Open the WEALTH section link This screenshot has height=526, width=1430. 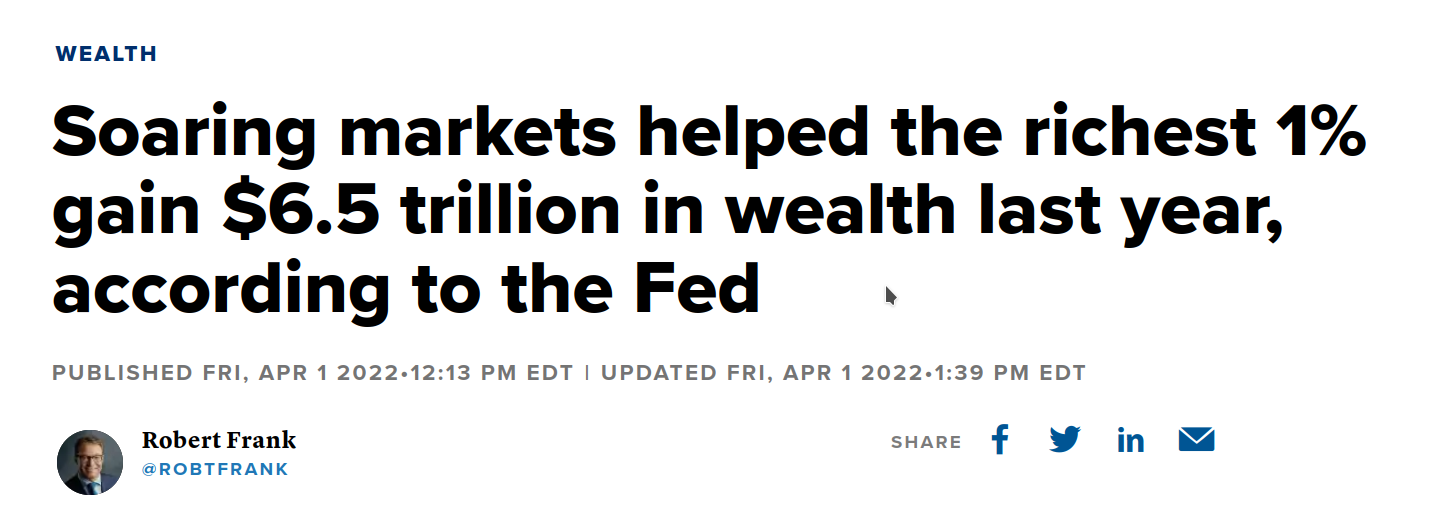point(106,54)
